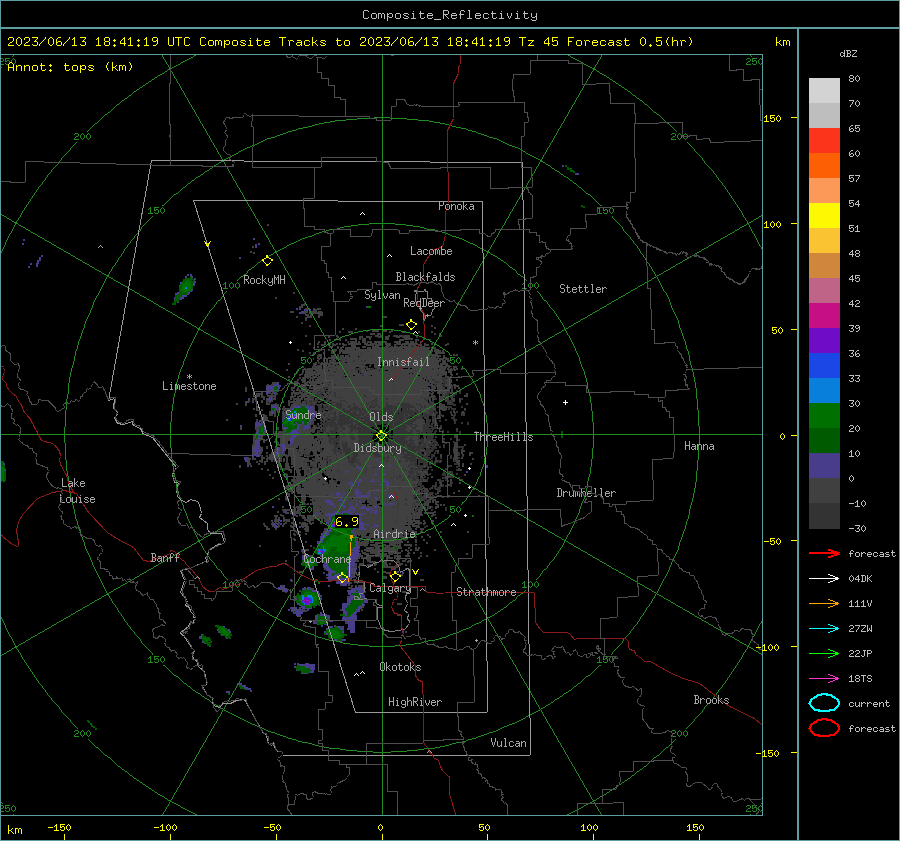Viewport: 900px width, 841px height.
Task: Click the Cochrane city label
Action: [327, 559]
